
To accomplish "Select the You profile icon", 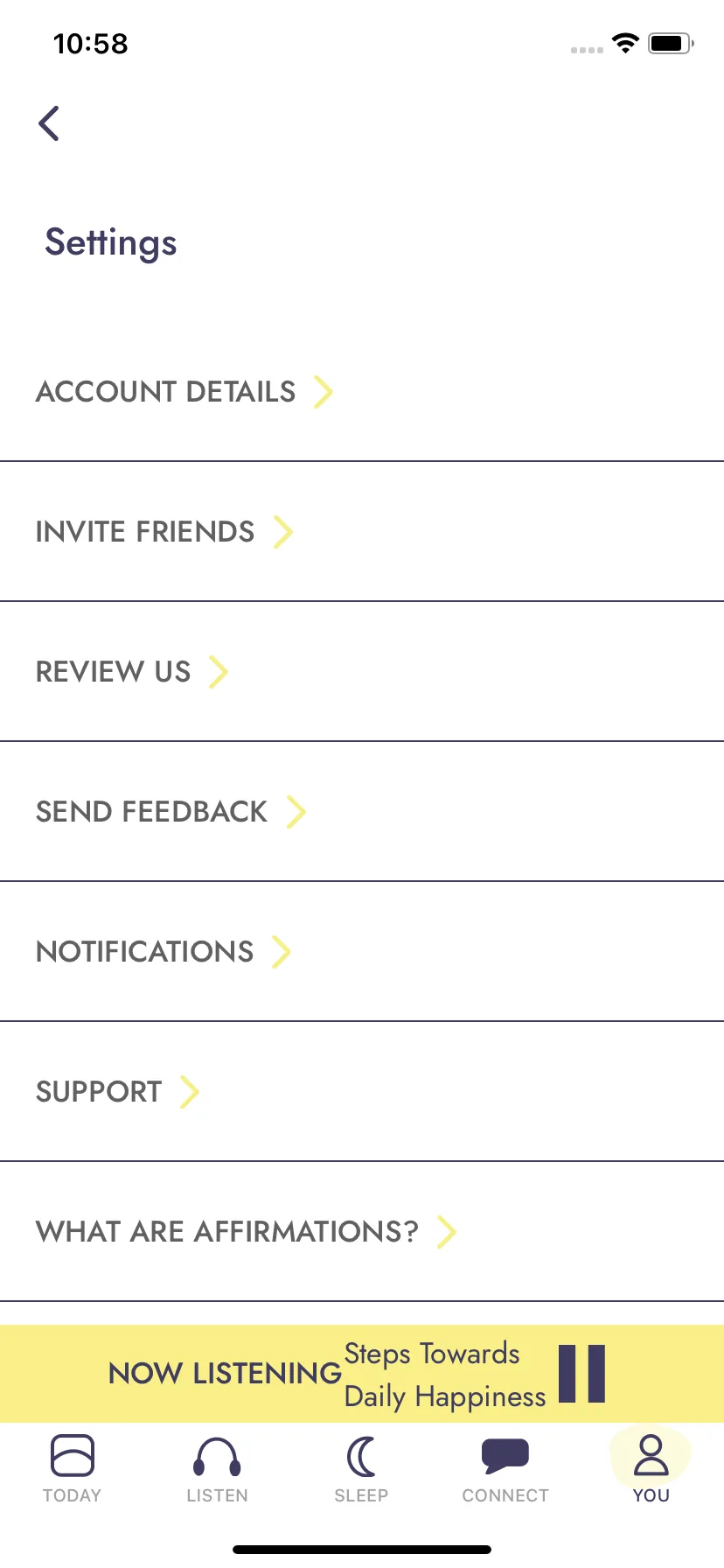I will pos(651,1455).
